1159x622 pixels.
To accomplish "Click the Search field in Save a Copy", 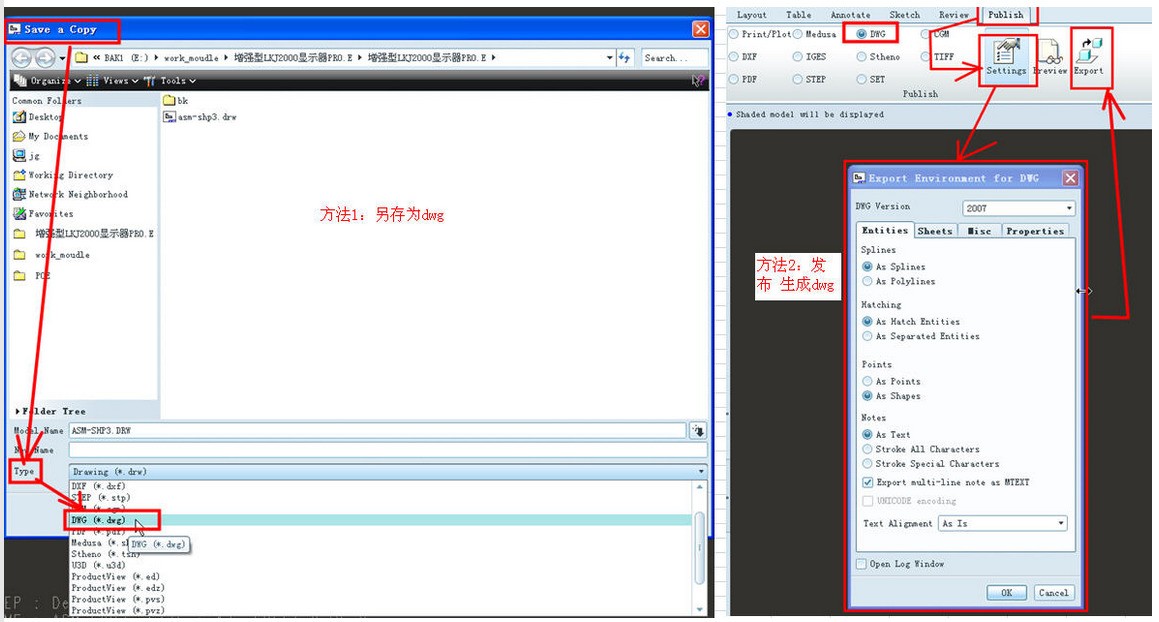I will click(x=673, y=58).
